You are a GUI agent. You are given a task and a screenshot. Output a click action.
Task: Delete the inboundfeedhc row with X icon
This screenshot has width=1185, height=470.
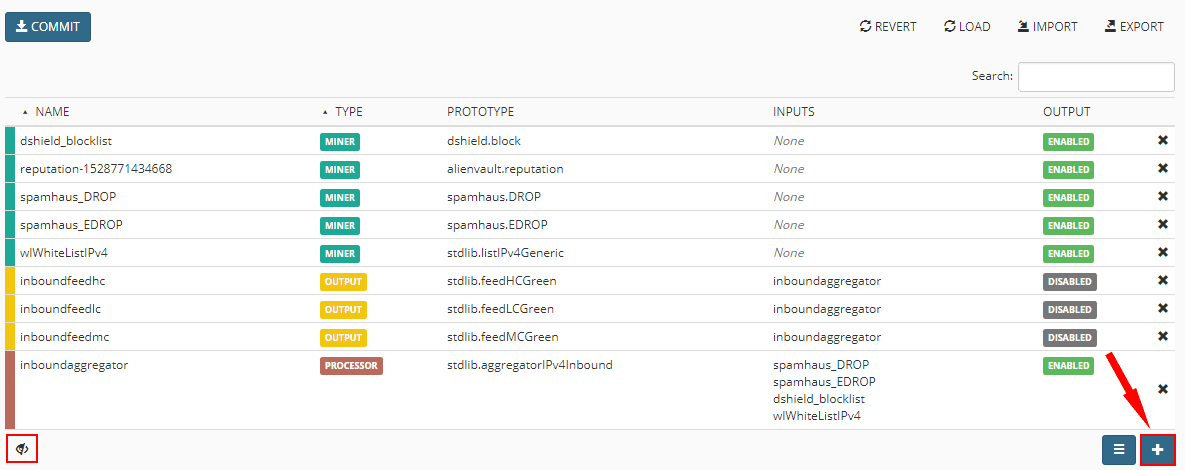[x=1163, y=281]
